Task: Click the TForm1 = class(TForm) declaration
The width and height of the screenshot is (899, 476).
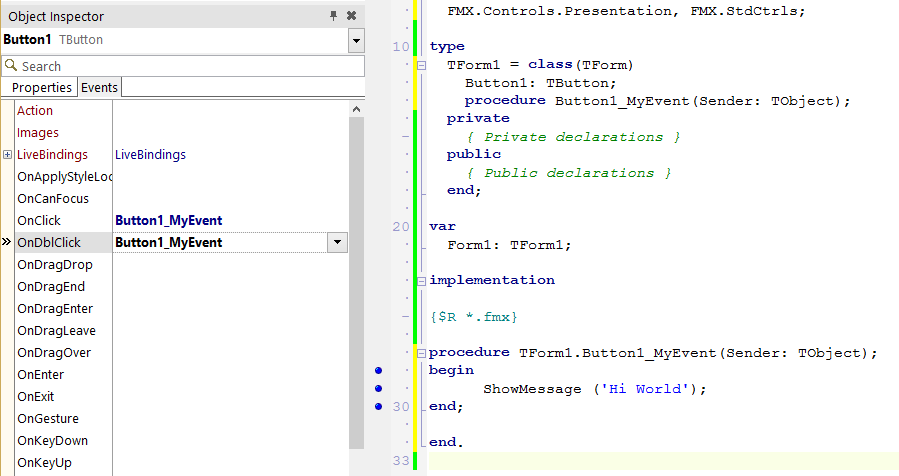Action: point(540,65)
